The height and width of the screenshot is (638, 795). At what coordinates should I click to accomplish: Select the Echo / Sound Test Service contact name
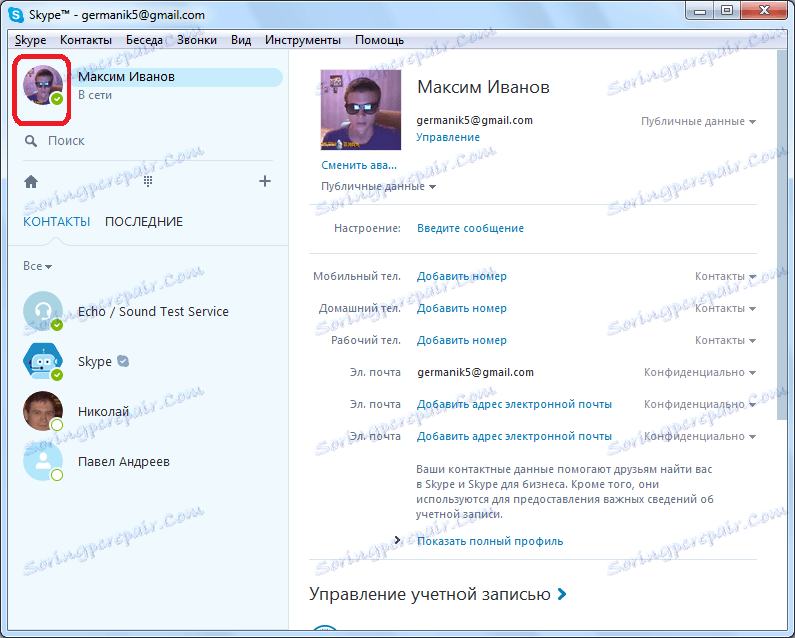tap(153, 311)
